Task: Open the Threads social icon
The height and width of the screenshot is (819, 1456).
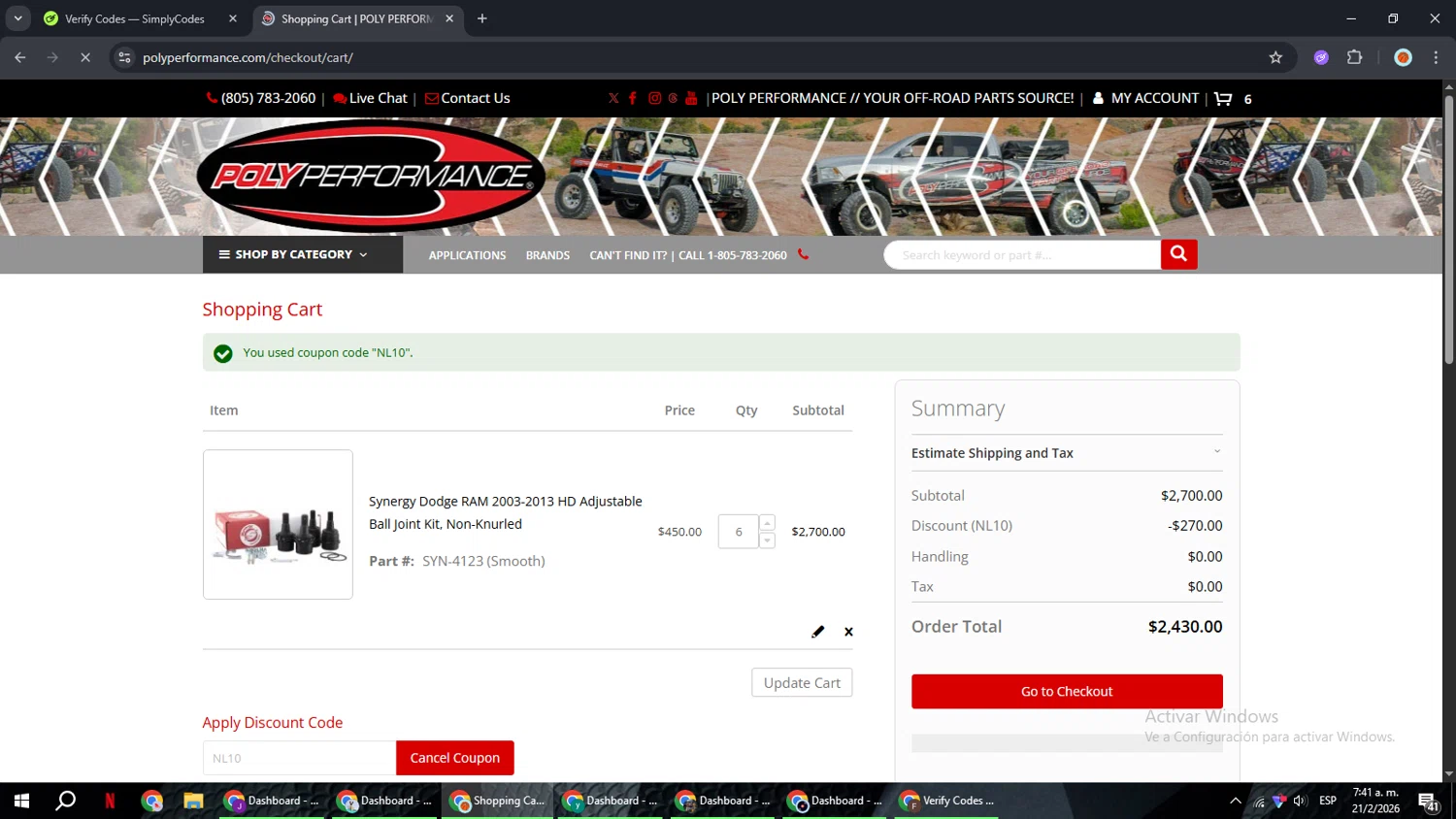Action: [673, 98]
